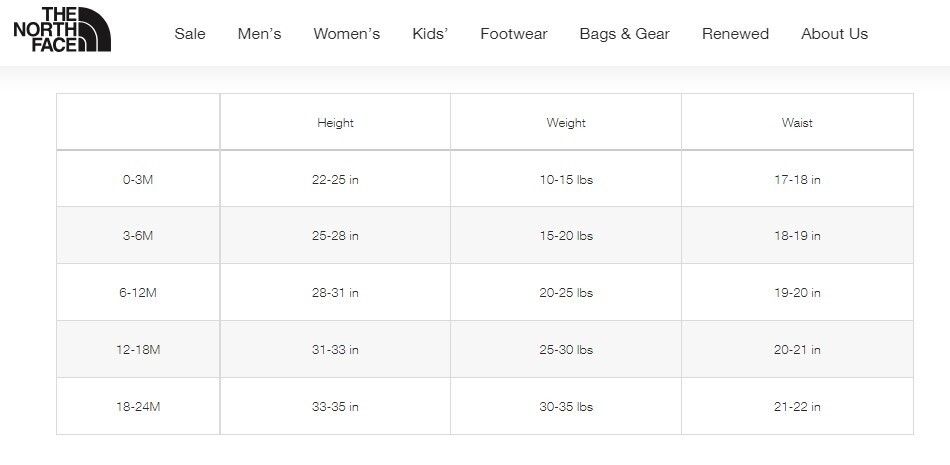
Task: Click the 12-18M size row label
Action: [138, 350]
